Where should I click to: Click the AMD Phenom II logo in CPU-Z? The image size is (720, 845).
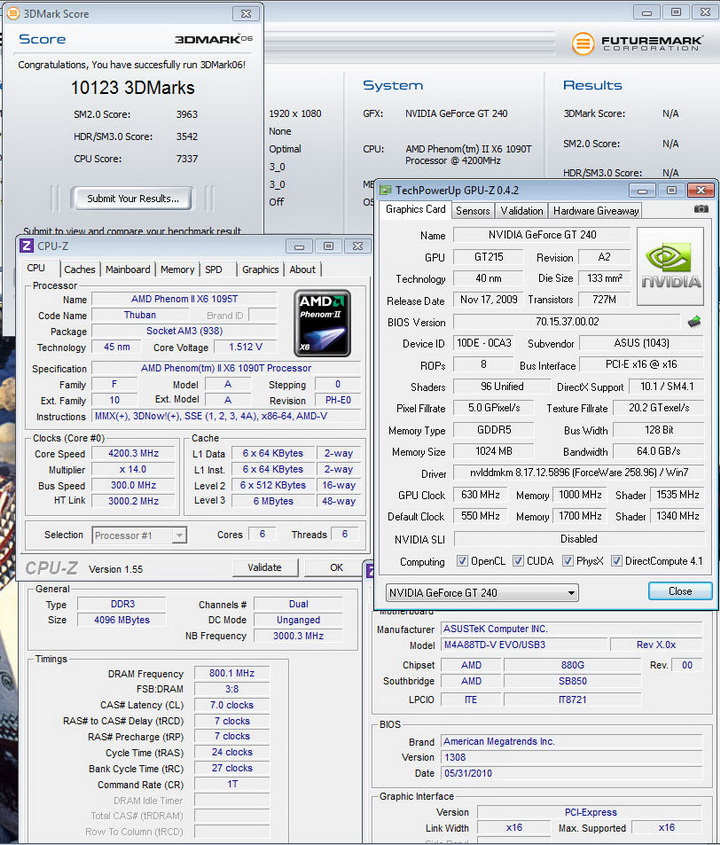click(322, 323)
